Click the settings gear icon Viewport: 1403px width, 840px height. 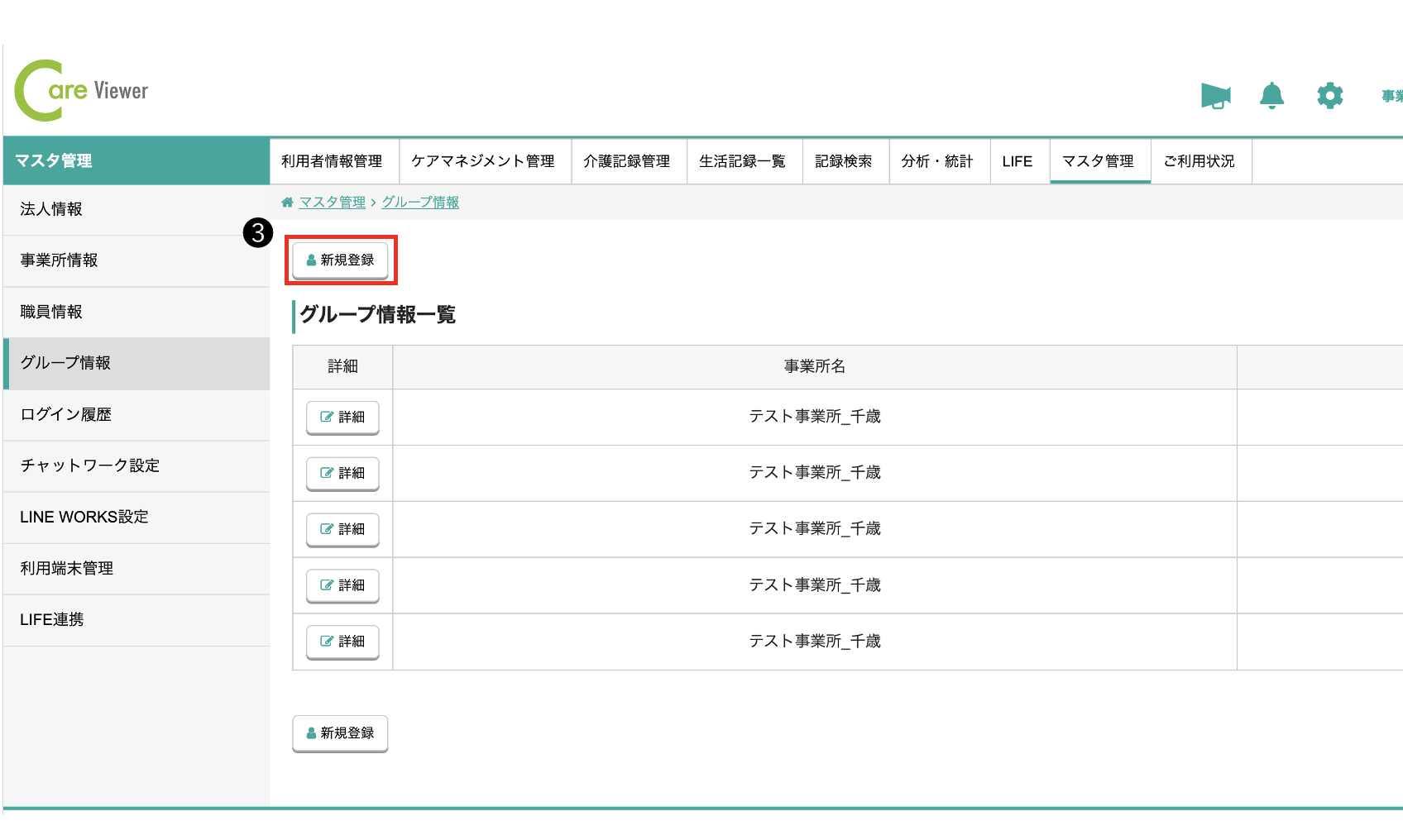click(1329, 96)
